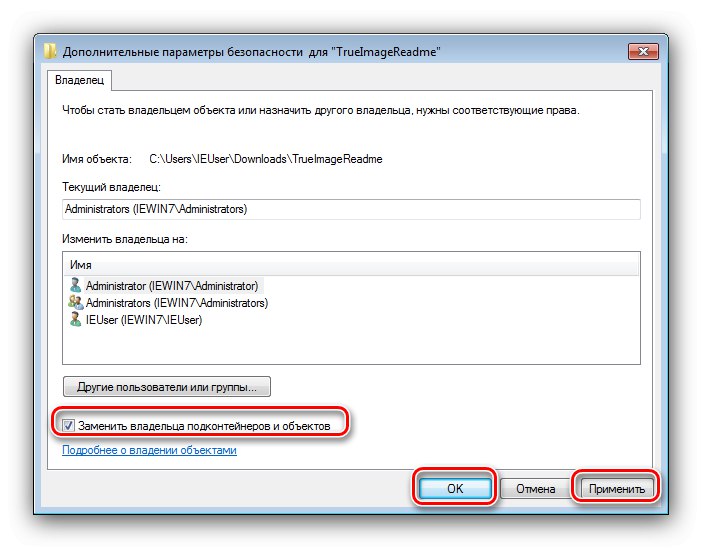Click the Текущий владелец field
Viewport: 702px width, 548px height.
click(x=351, y=209)
